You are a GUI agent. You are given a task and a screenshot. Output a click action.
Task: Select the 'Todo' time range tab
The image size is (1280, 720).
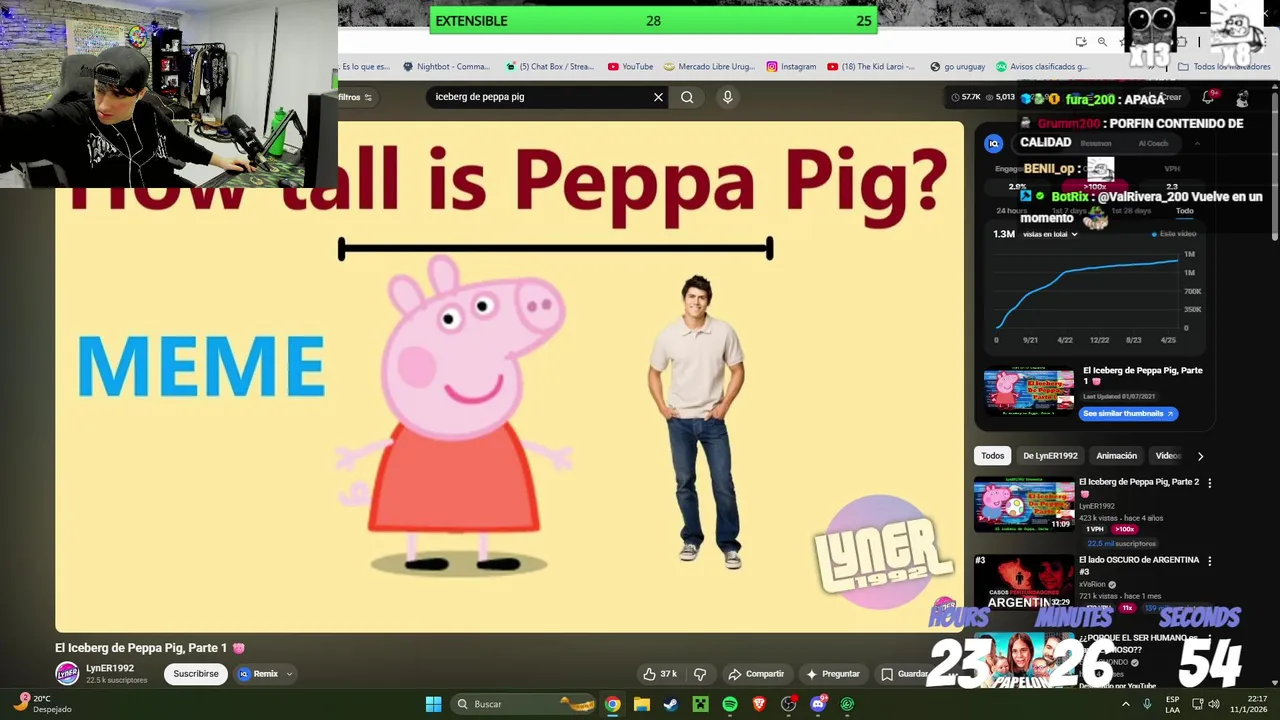(1184, 211)
